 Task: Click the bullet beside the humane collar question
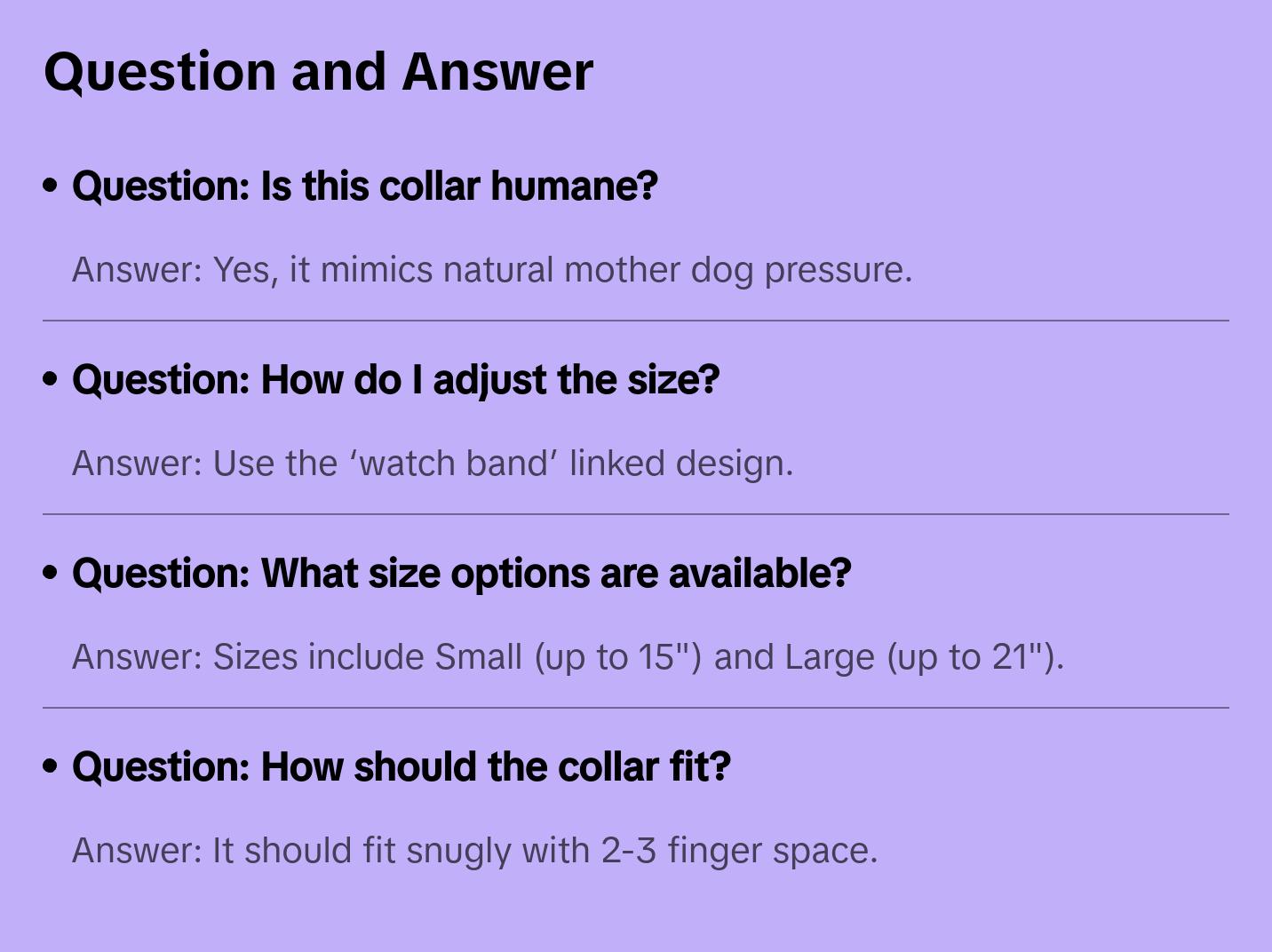[x=51, y=186]
